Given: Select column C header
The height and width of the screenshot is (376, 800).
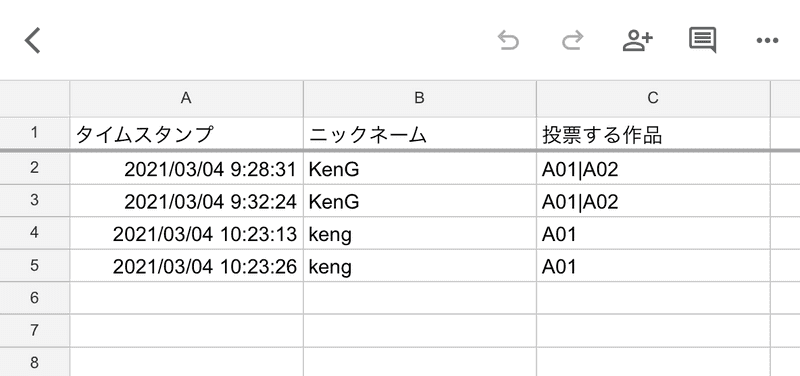Looking at the screenshot, I should click(653, 98).
